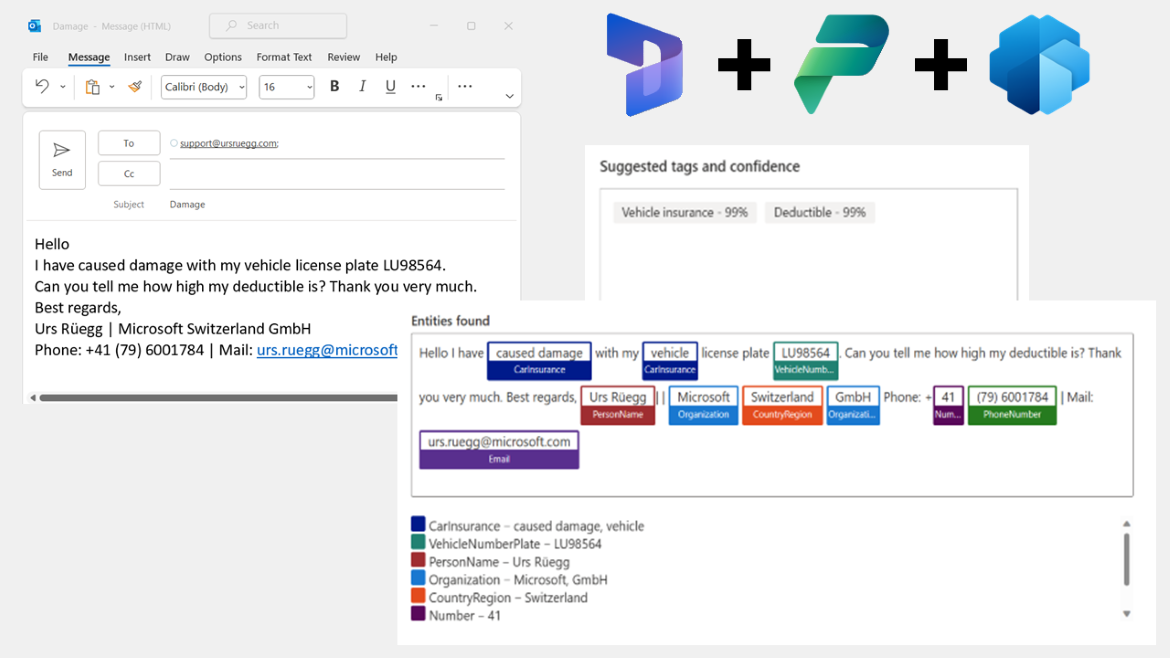Toggle Underline formatting
Viewport: 1170px width, 658px height.
390,87
